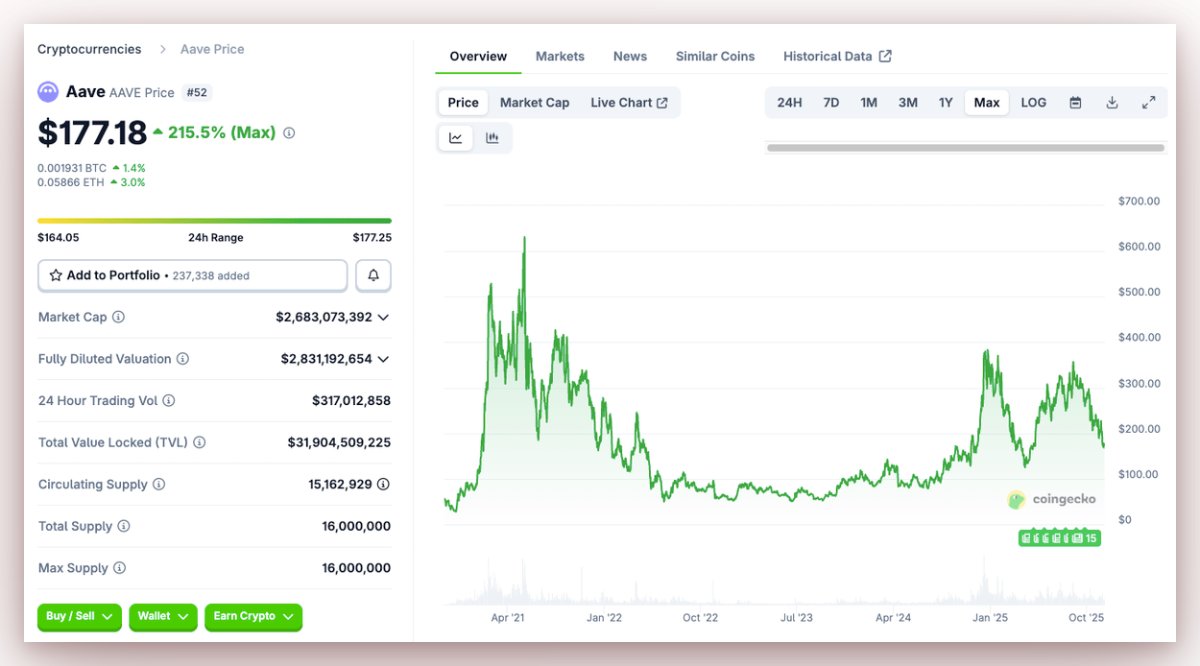Click the $31,904,509,225 TVL value
The image size is (1200, 666).
[x=339, y=443]
